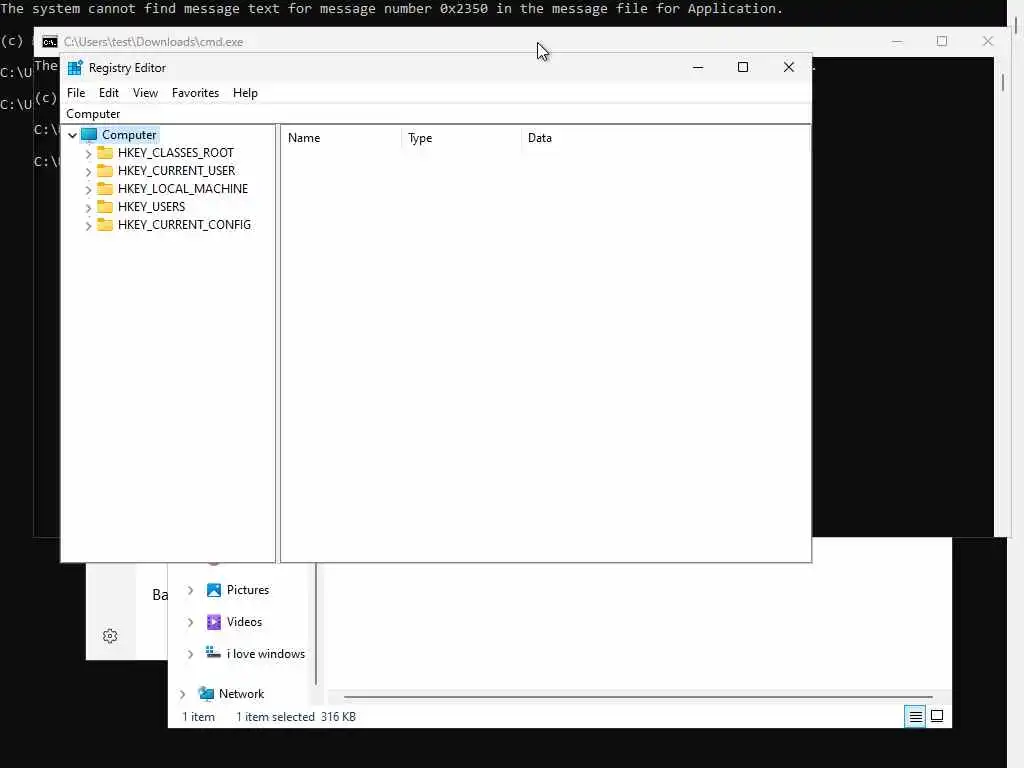This screenshot has width=1024, height=768.
Task: Click the Name column header
Action: click(341, 138)
